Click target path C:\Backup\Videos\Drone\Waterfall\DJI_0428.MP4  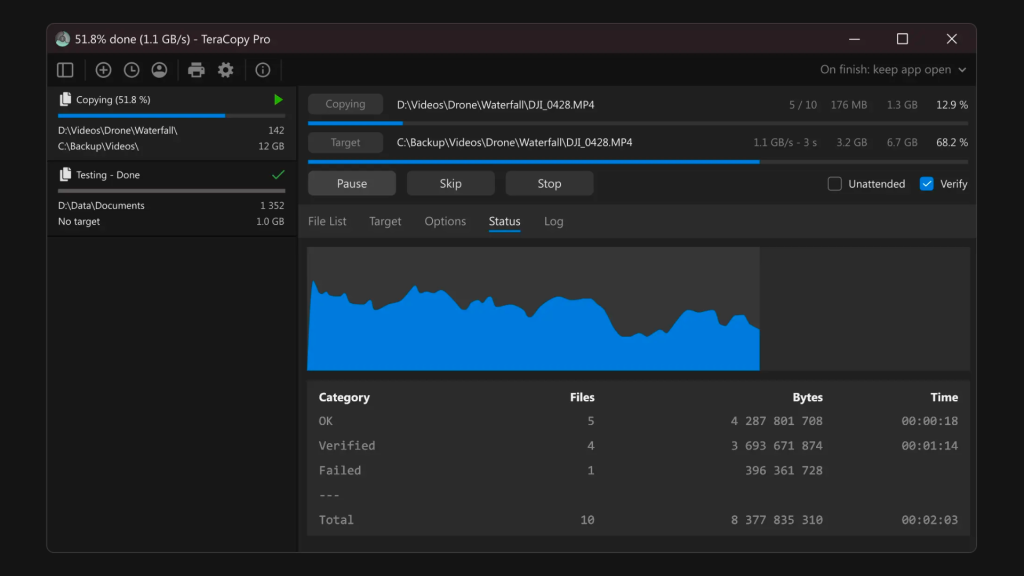click(515, 142)
